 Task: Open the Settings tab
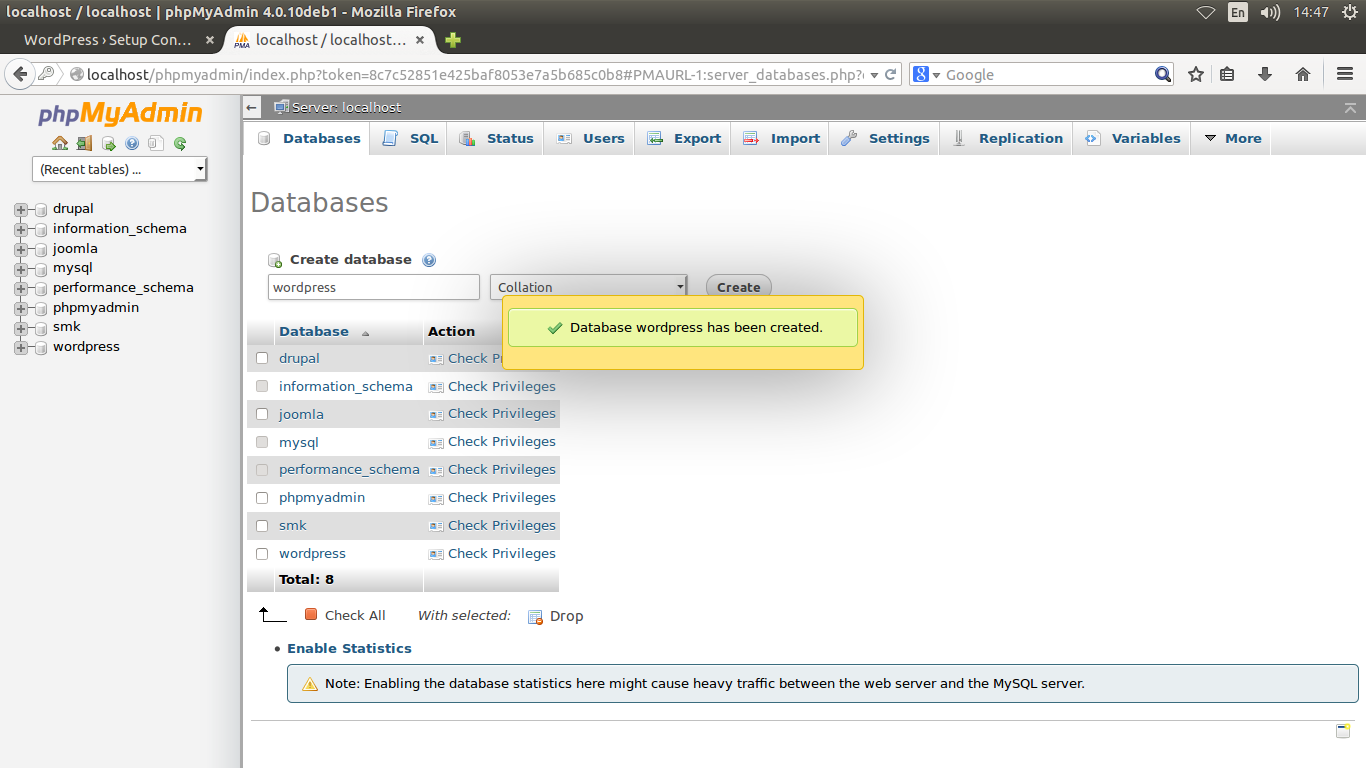pyautogui.click(x=885, y=138)
